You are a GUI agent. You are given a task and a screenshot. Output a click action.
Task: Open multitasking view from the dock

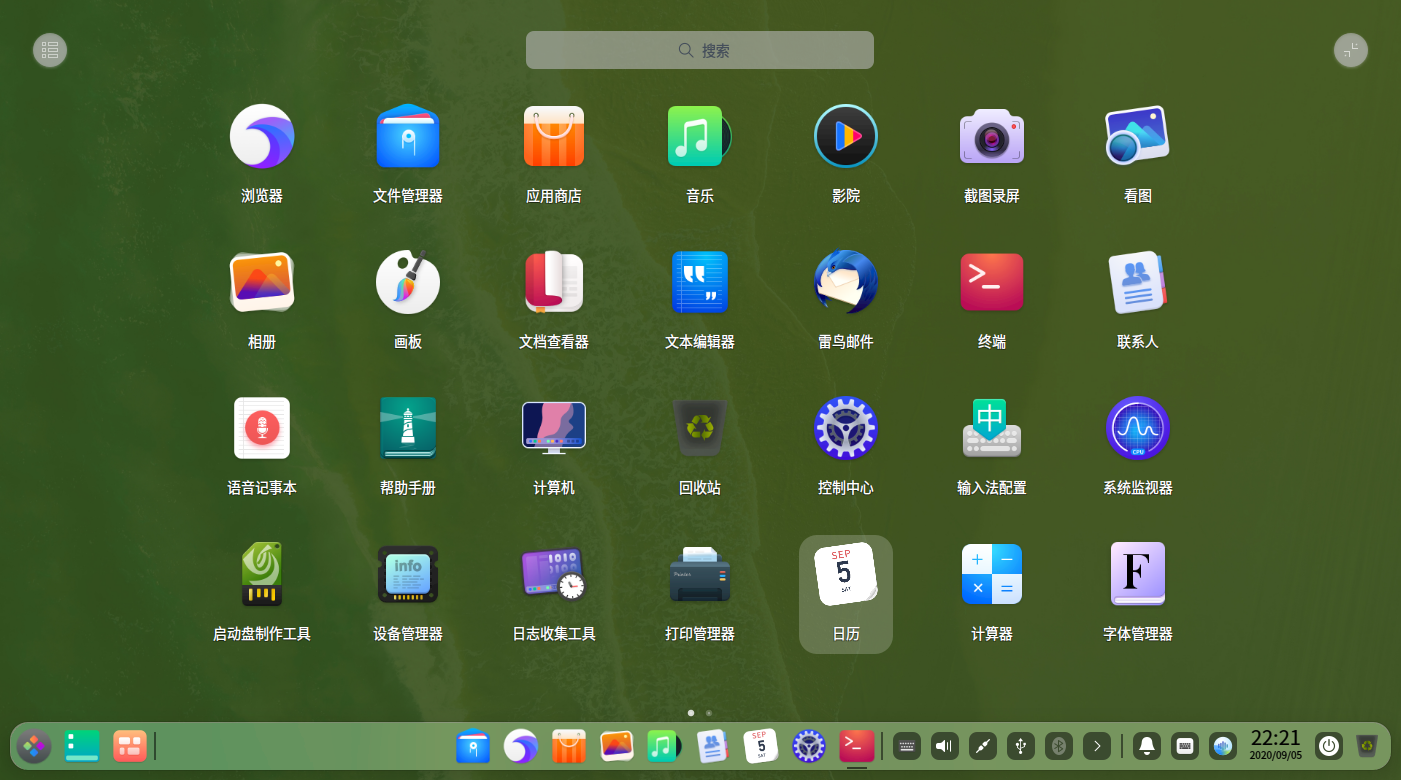click(130, 746)
